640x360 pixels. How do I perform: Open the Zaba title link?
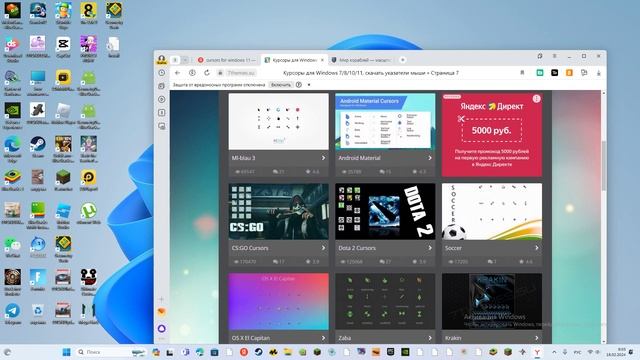(344, 338)
